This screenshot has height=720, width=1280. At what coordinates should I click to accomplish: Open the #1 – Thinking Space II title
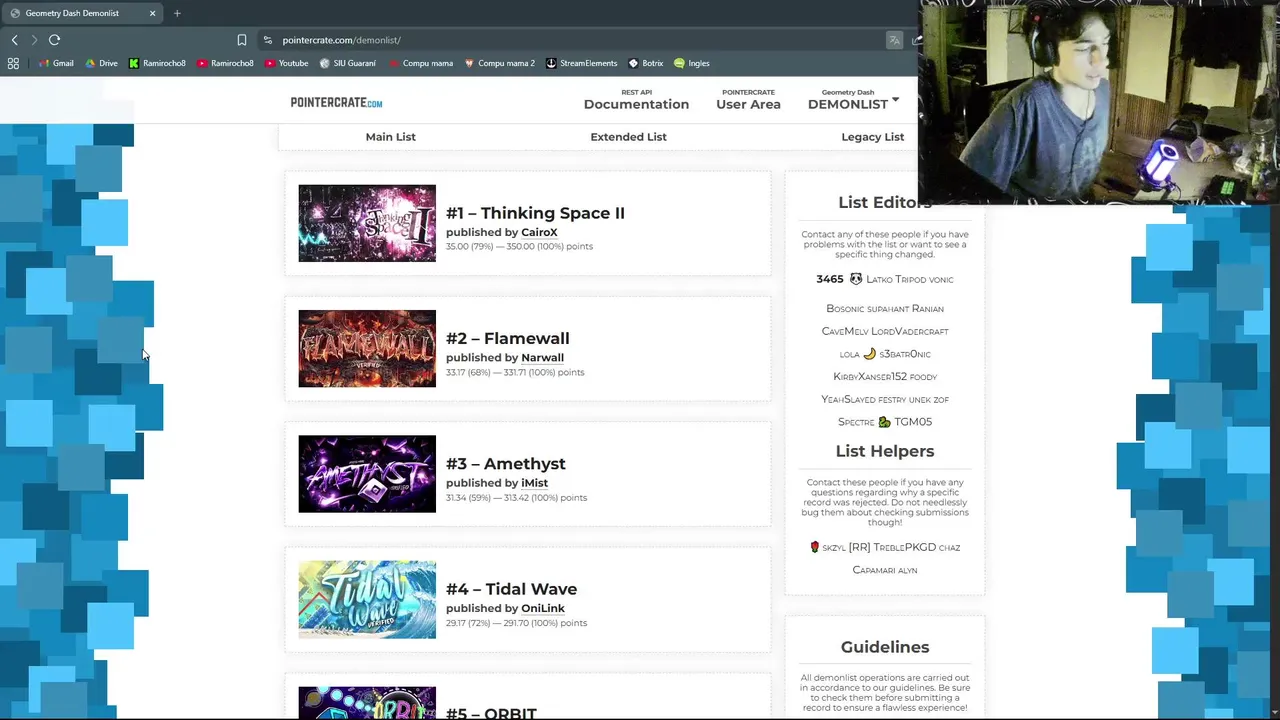coord(535,213)
